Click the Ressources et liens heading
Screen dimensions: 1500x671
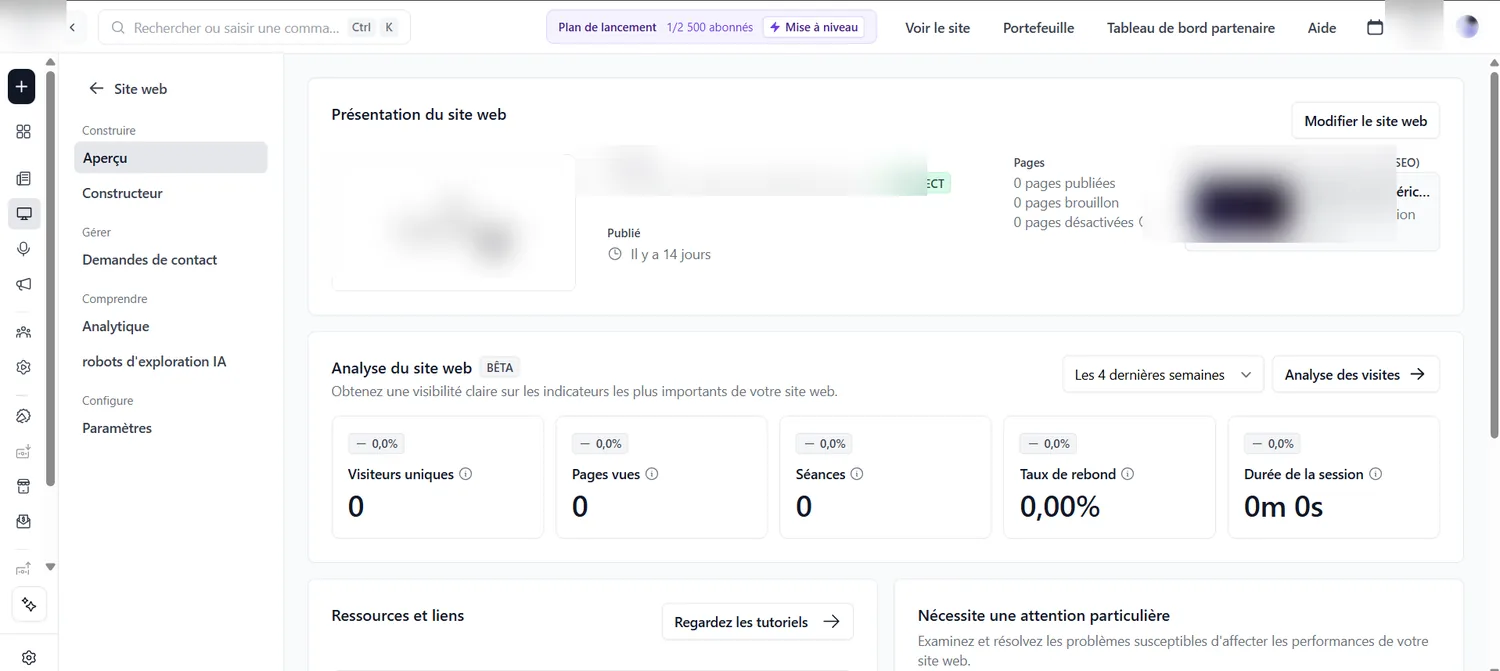click(x=398, y=616)
